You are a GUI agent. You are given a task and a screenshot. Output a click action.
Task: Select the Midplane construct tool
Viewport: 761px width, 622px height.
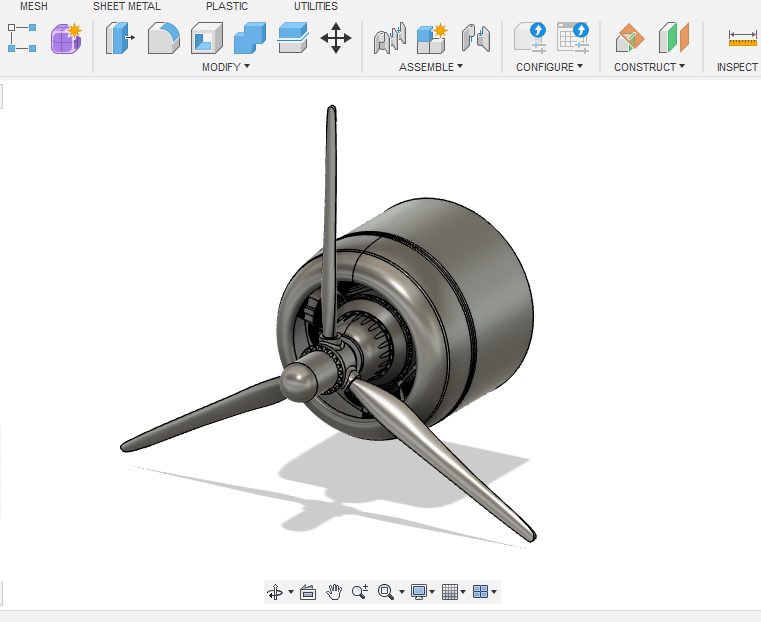coord(674,38)
